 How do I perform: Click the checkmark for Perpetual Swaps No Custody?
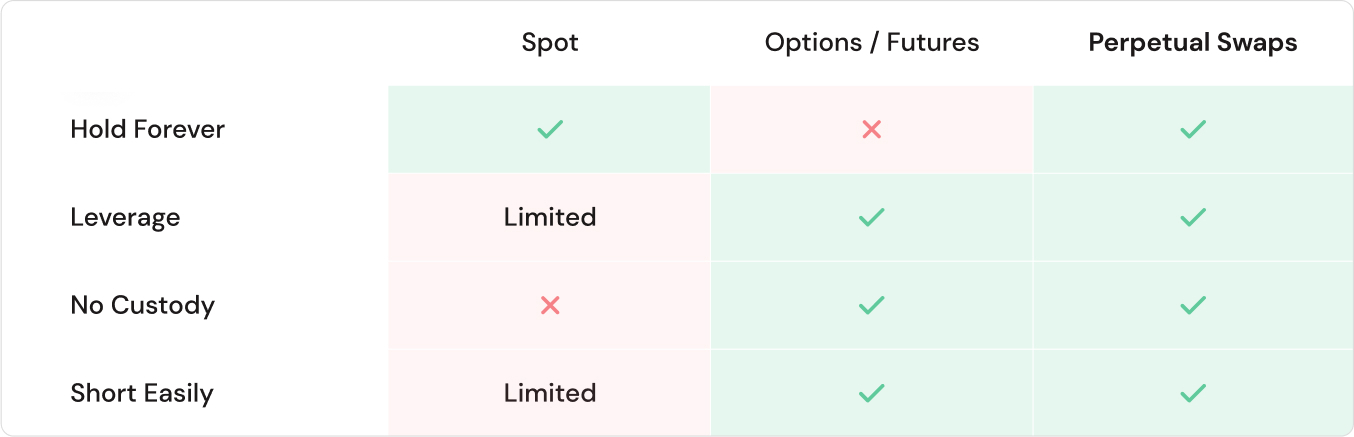coord(1192,305)
